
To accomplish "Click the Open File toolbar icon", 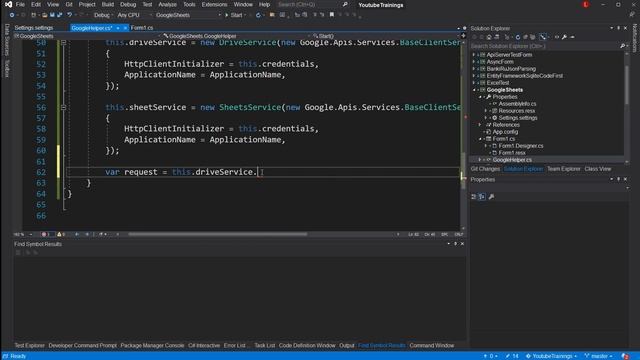I will [44, 15].
